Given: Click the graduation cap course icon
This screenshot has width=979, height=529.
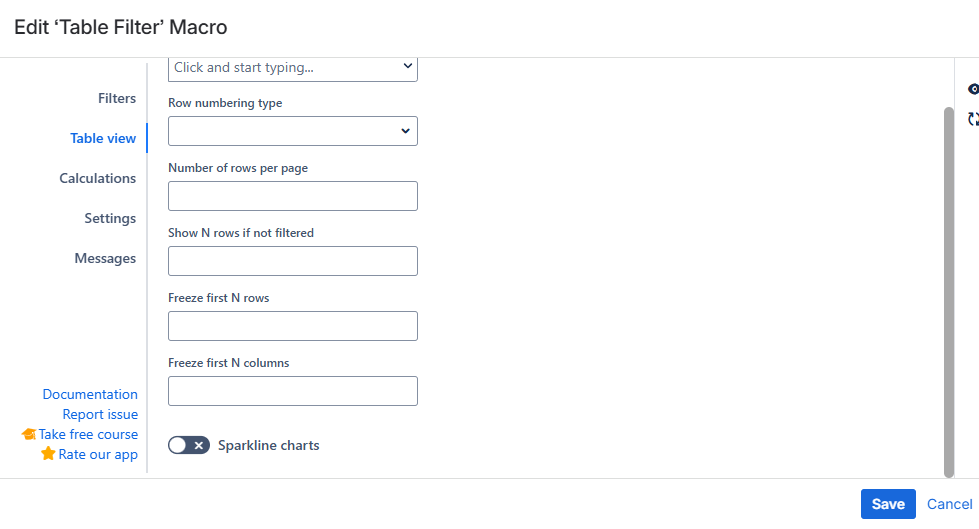Looking at the screenshot, I should [x=29, y=434].
